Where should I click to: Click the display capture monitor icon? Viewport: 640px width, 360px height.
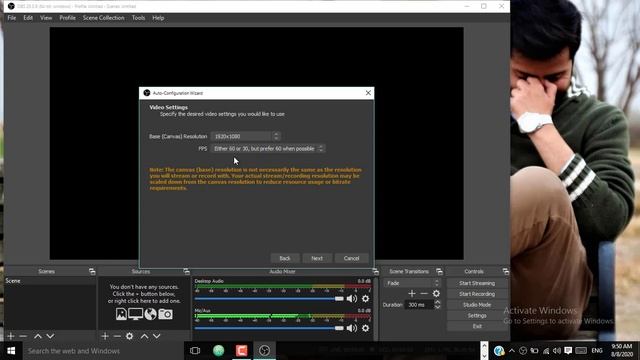coord(136,314)
